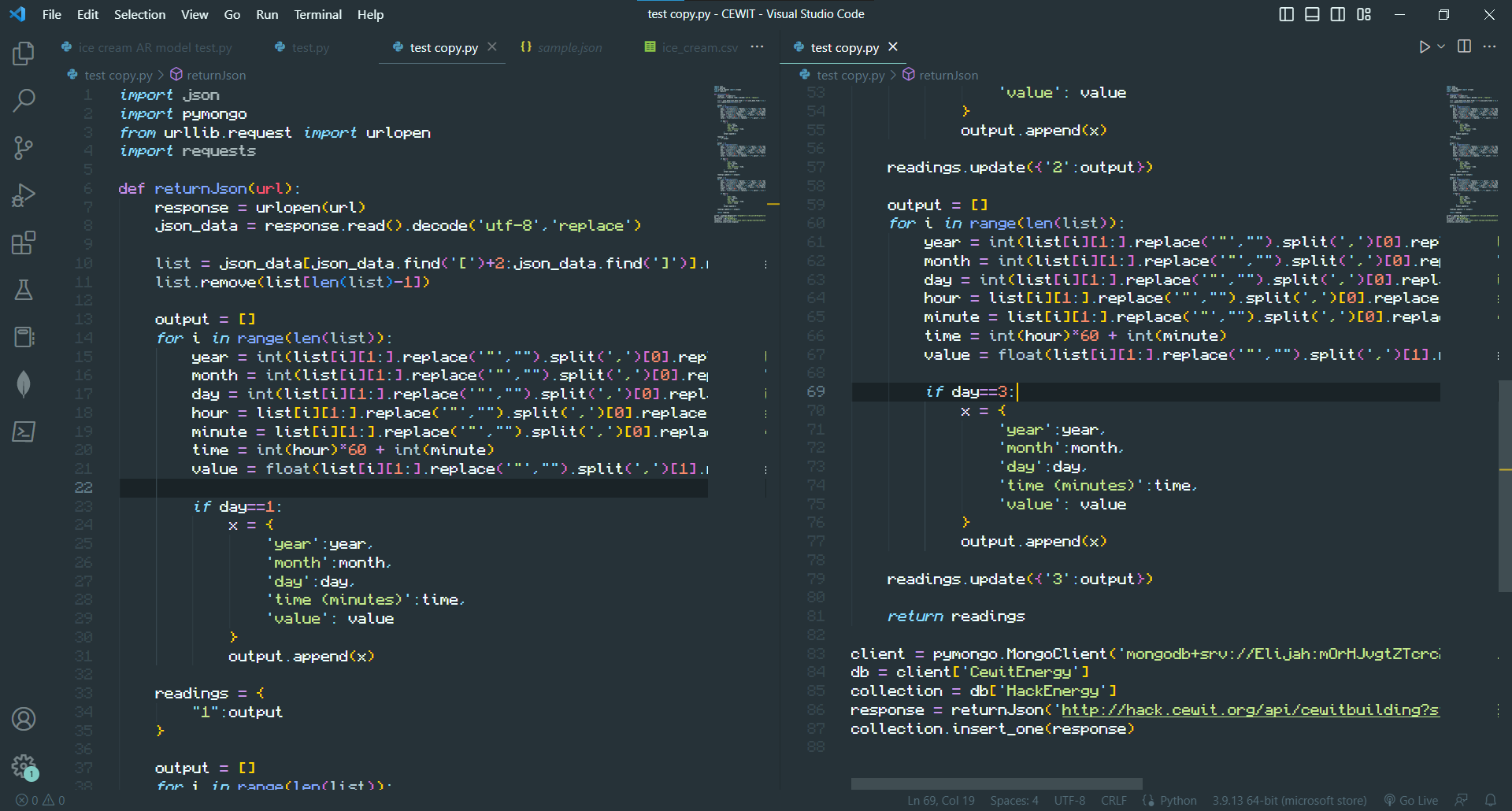Select test copy.py tab in left group
Image resolution: width=1512 pixels, height=811 pixels.
tap(443, 47)
